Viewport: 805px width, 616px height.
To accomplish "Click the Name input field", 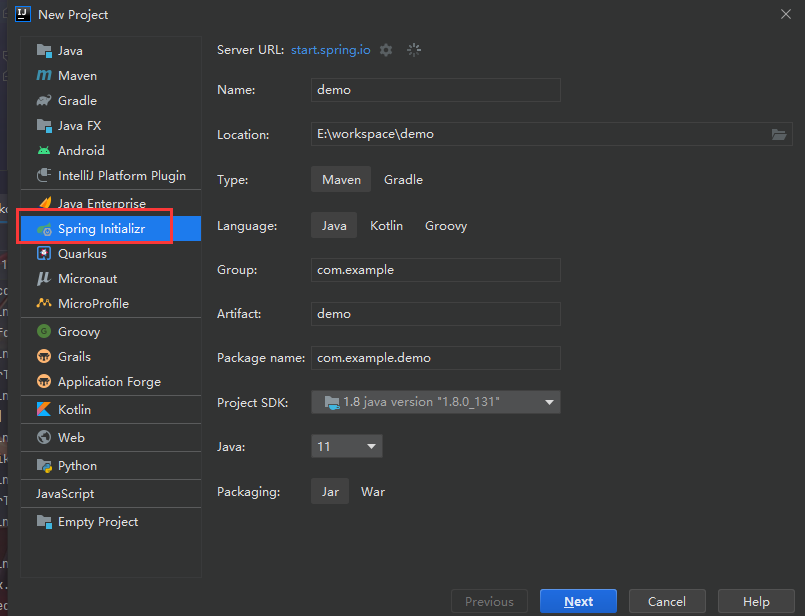I will [435, 90].
